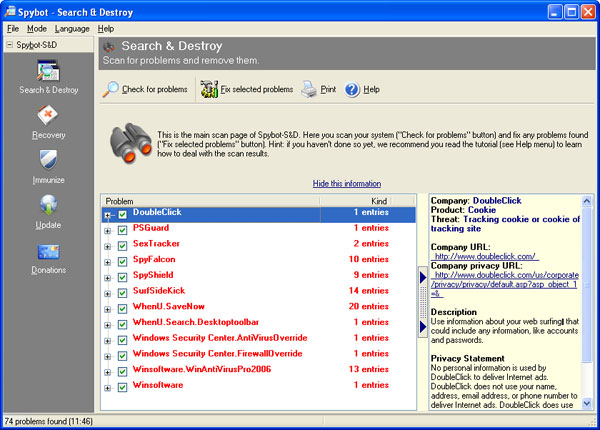Click the '74 problems found (11:46)' status text
This screenshot has height=430, width=600.
click(49, 421)
